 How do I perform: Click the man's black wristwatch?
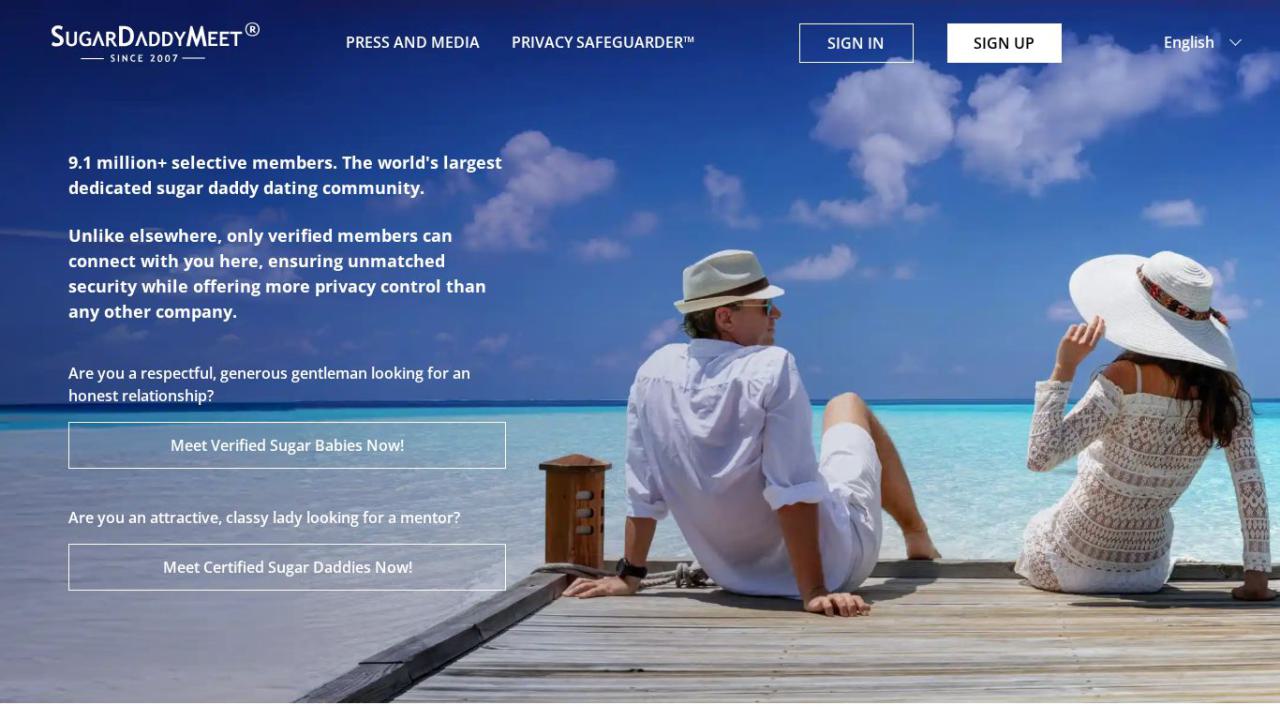(631, 569)
